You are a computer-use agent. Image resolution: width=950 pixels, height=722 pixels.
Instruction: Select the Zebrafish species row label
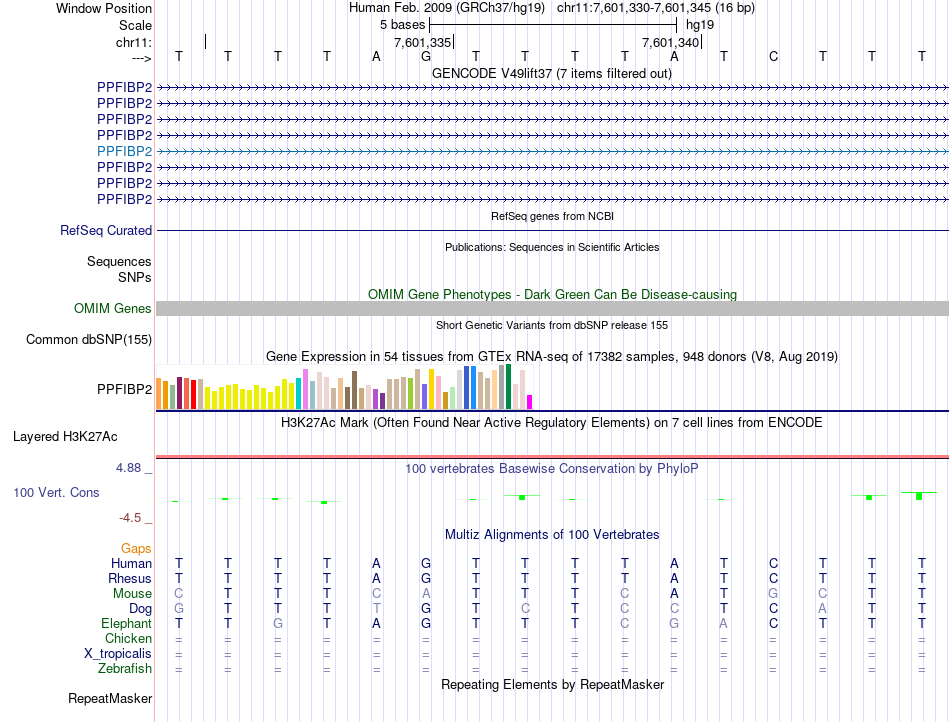pos(125,669)
